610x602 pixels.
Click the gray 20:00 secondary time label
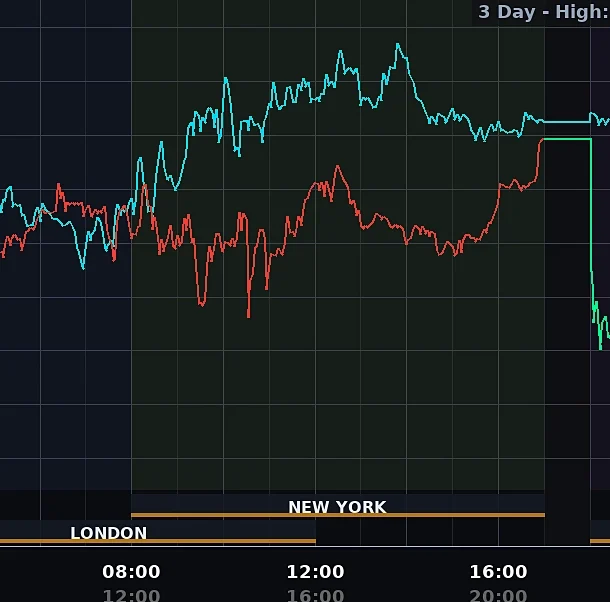(498, 595)
